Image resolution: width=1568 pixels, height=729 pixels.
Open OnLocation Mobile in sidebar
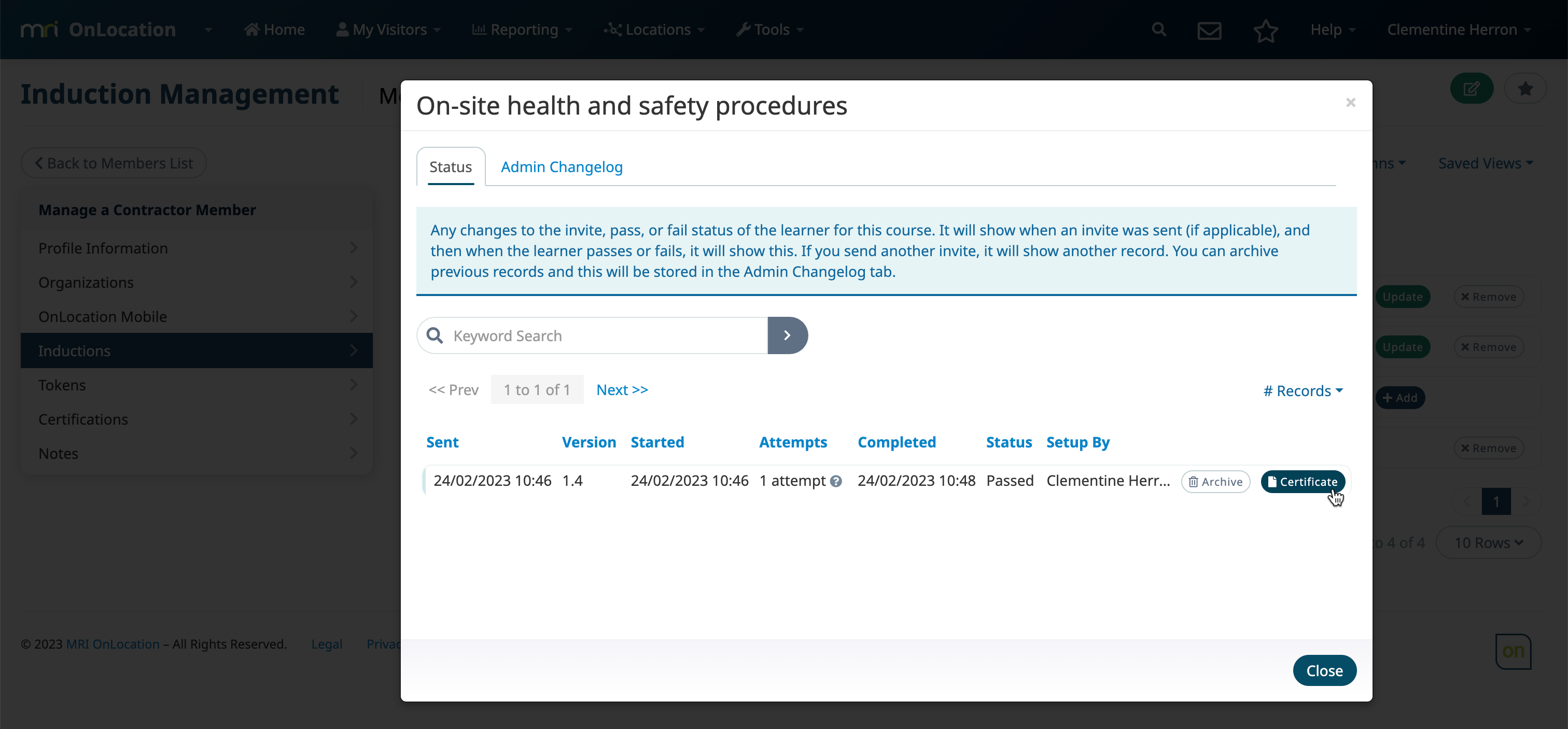[197, 316]
